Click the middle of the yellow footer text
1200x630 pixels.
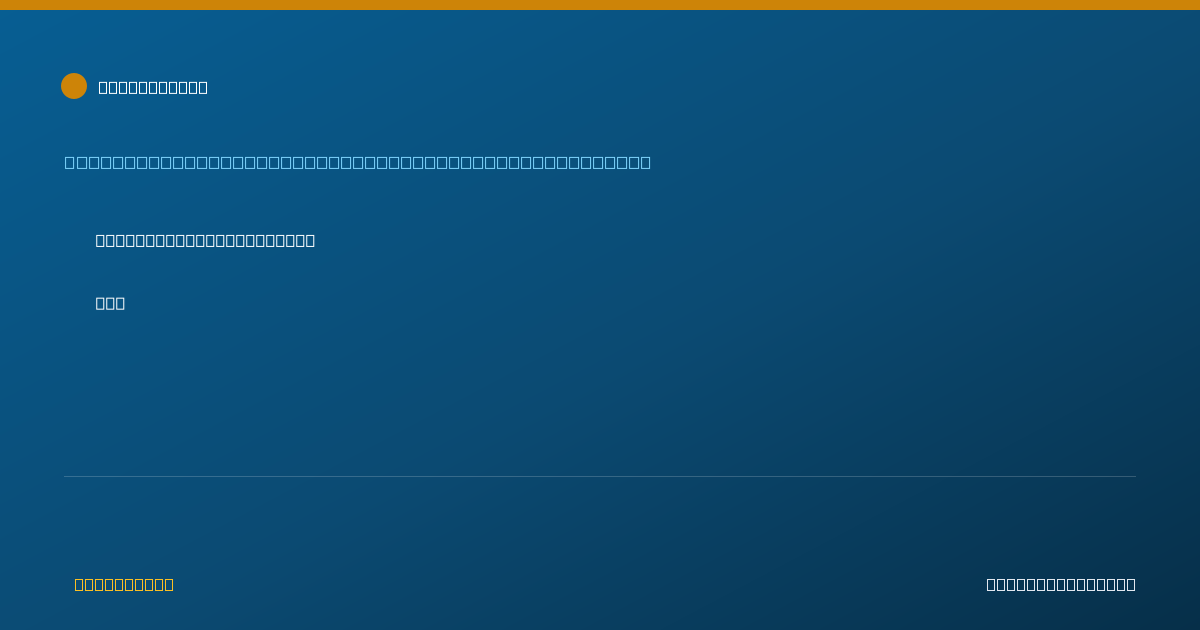coord(124,584)
